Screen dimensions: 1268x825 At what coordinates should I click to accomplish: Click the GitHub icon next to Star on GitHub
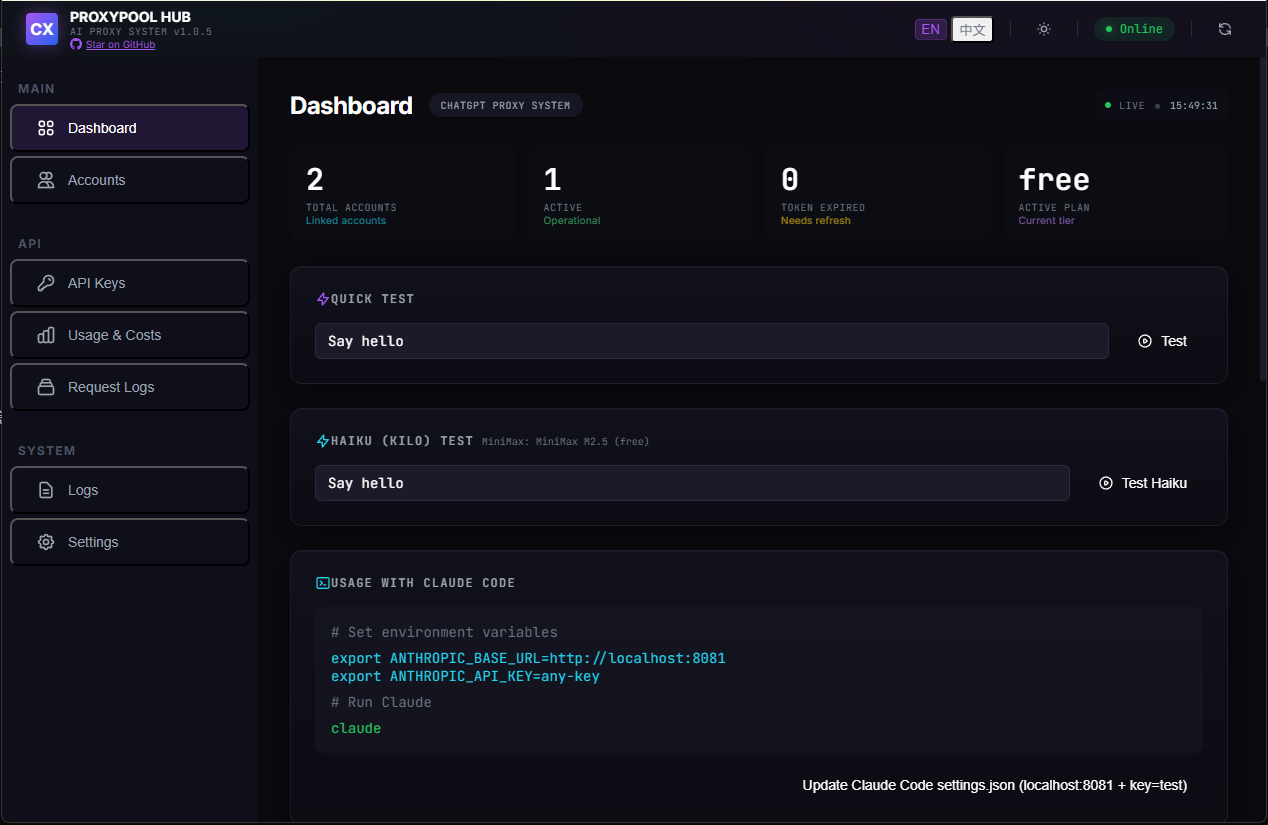point(78,44)
